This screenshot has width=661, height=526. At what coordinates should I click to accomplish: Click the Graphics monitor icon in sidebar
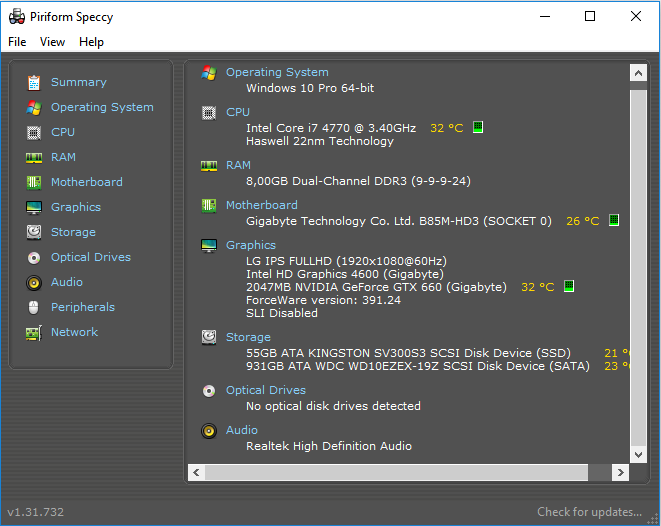(34, 207)
